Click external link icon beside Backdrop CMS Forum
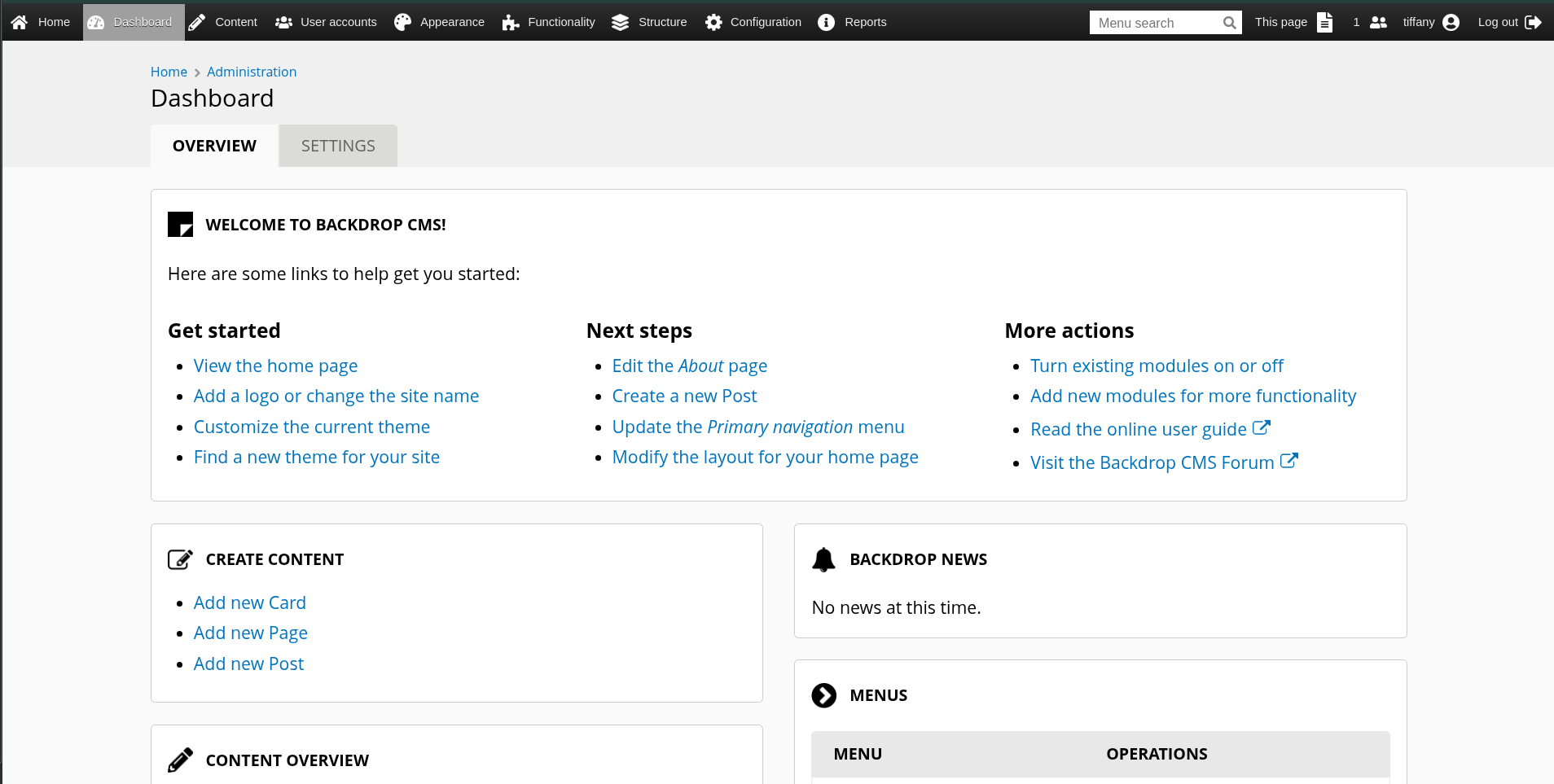 point(1289,461)
